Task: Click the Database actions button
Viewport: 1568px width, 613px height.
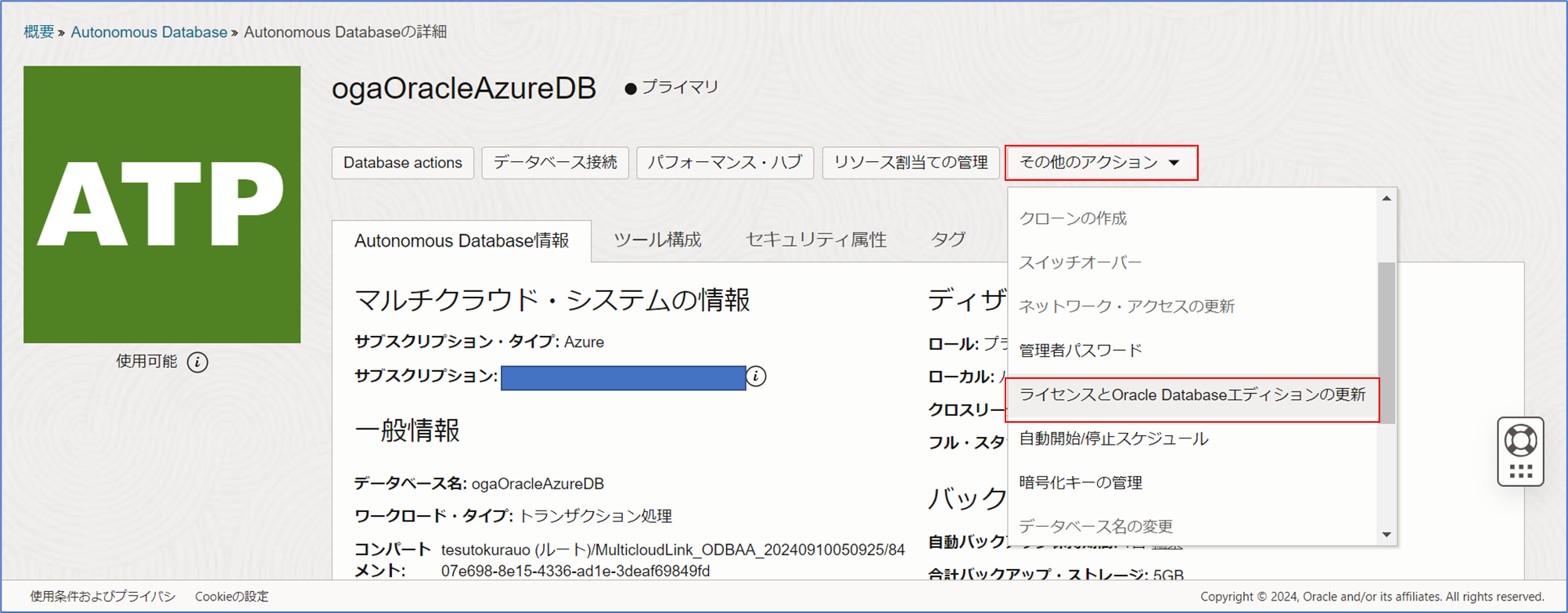Action: click(x=403, y=163)
